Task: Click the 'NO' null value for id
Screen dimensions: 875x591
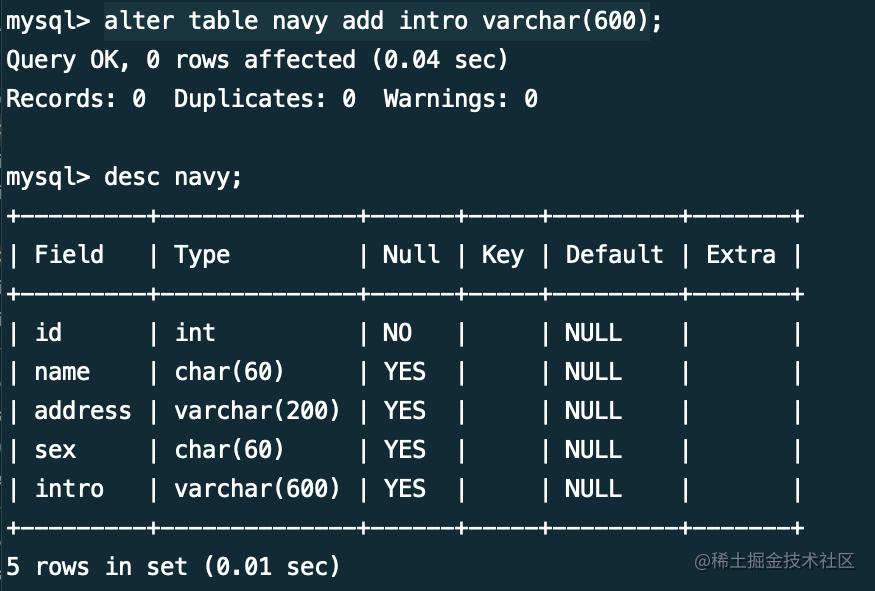Action: click(x=397, y=333)
